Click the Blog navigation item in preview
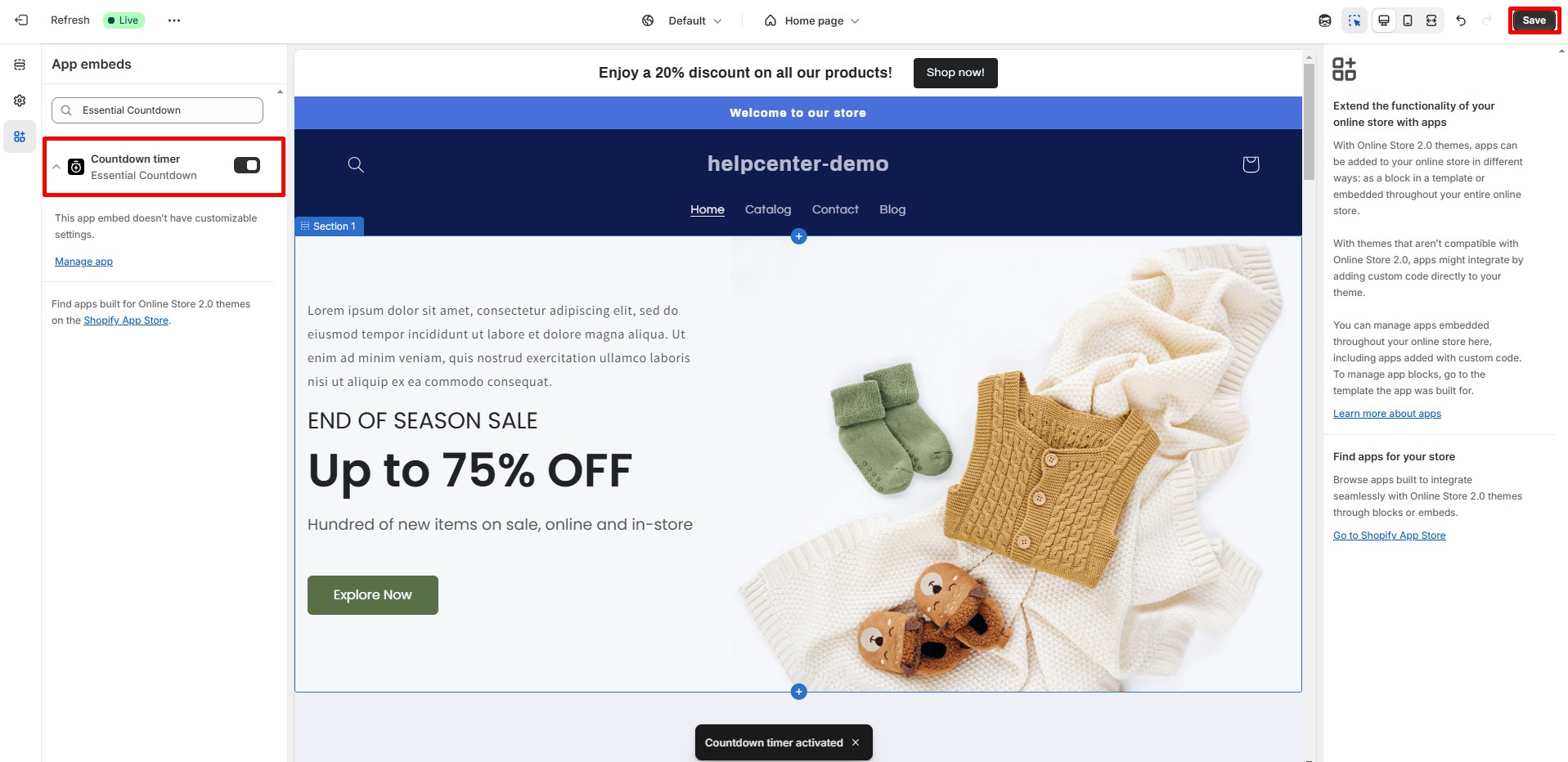 pos(892,209)
